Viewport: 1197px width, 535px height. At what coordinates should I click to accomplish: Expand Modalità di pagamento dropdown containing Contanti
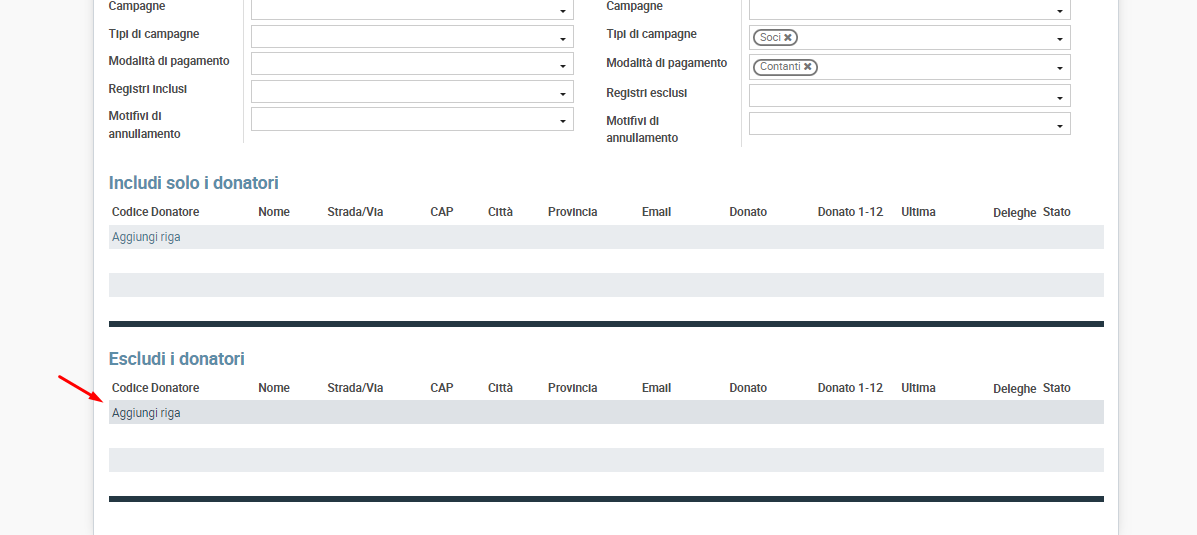1059,68
